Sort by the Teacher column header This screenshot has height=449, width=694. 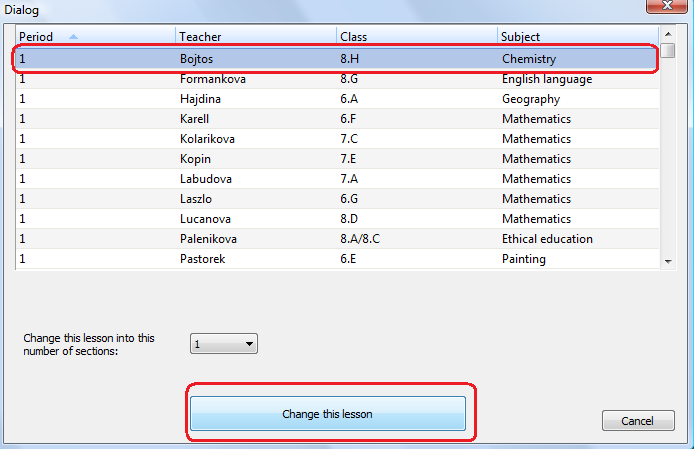click(256, 36)
